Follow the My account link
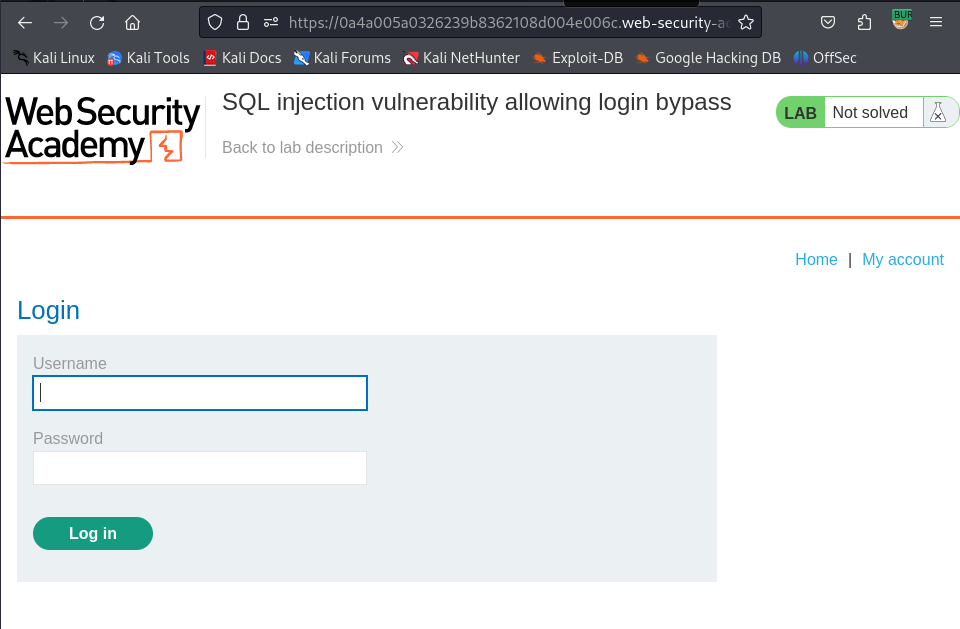The height and width of the screenshot is (629, 960). point(902,260)
